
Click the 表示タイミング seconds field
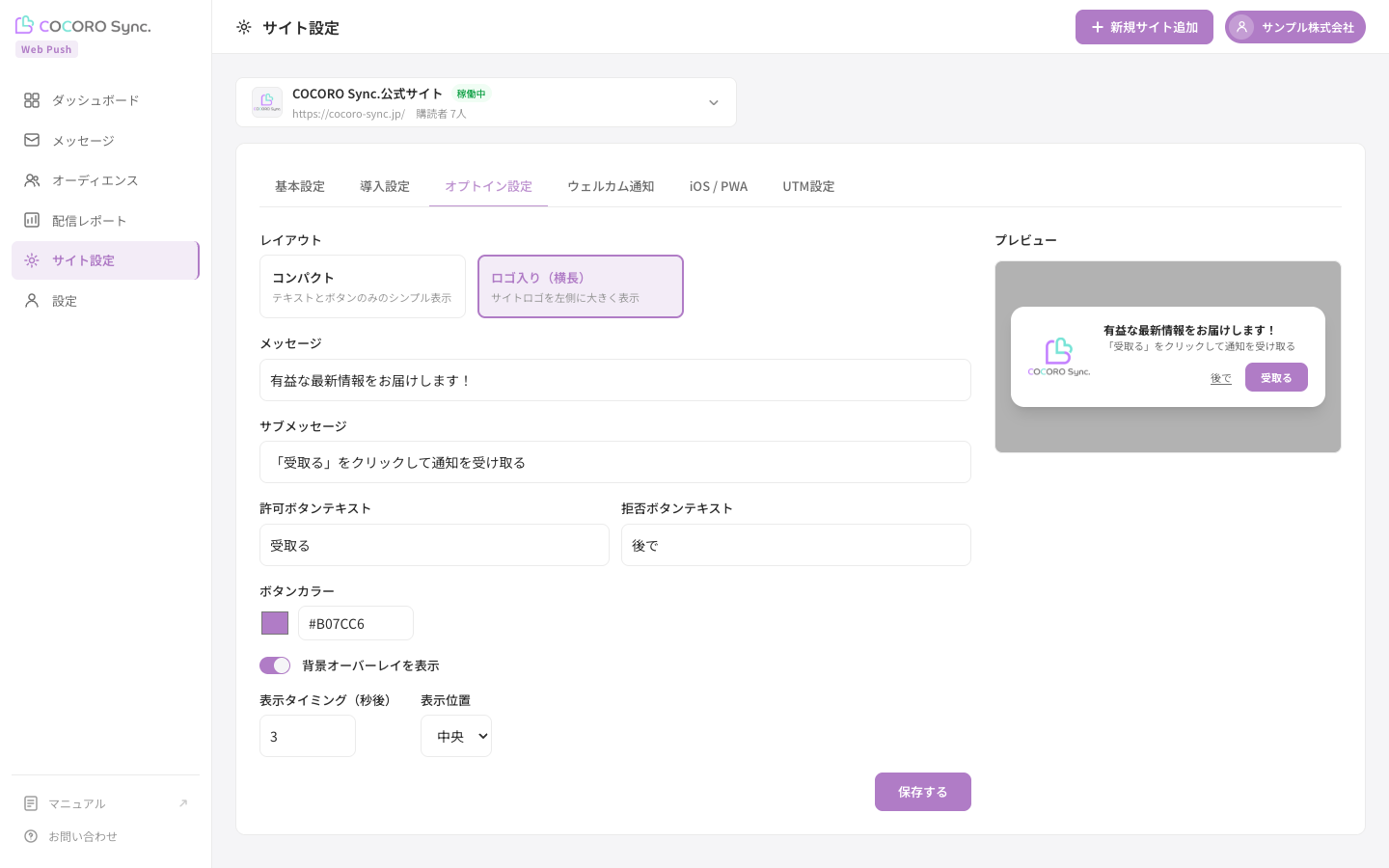308,736
